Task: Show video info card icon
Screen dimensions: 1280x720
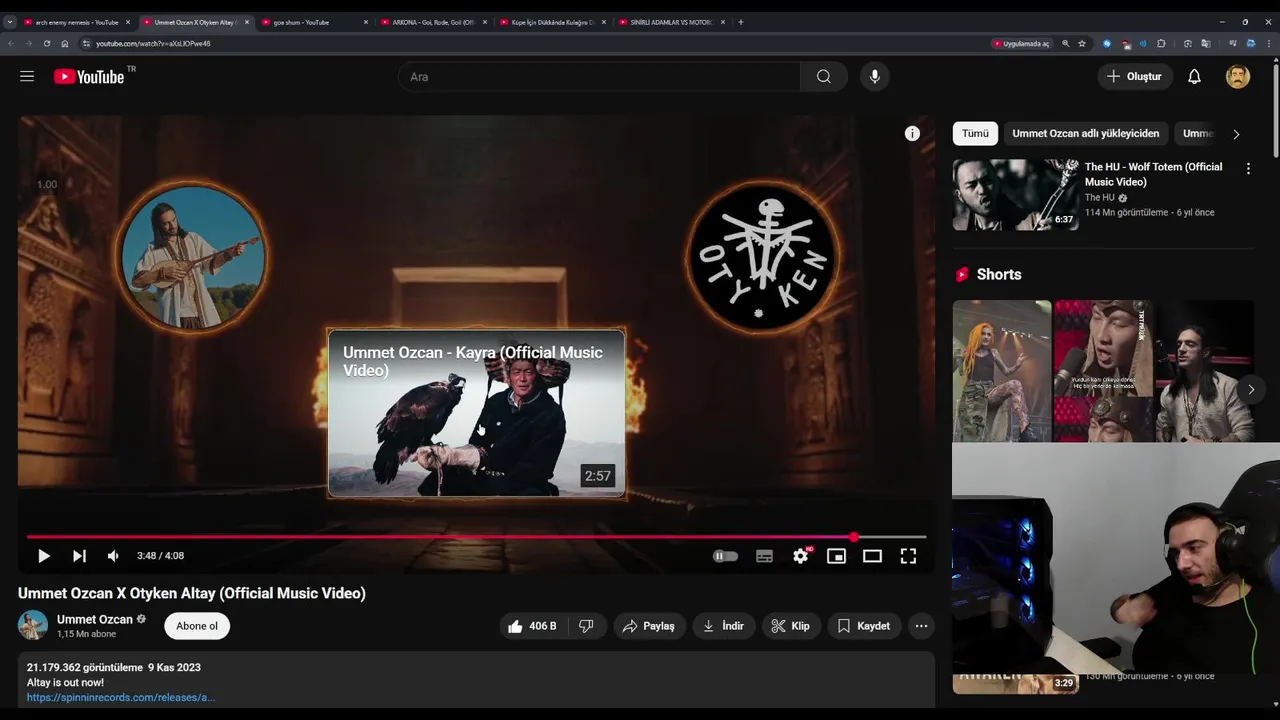Action: point(912,133)
